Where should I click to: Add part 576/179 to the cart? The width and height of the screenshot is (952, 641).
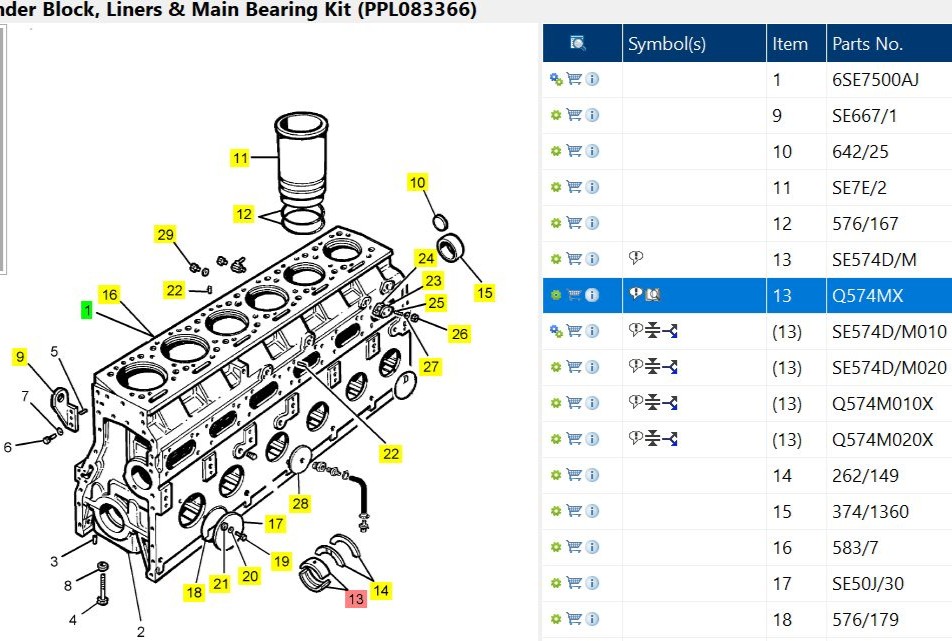[x=574, y=619]
